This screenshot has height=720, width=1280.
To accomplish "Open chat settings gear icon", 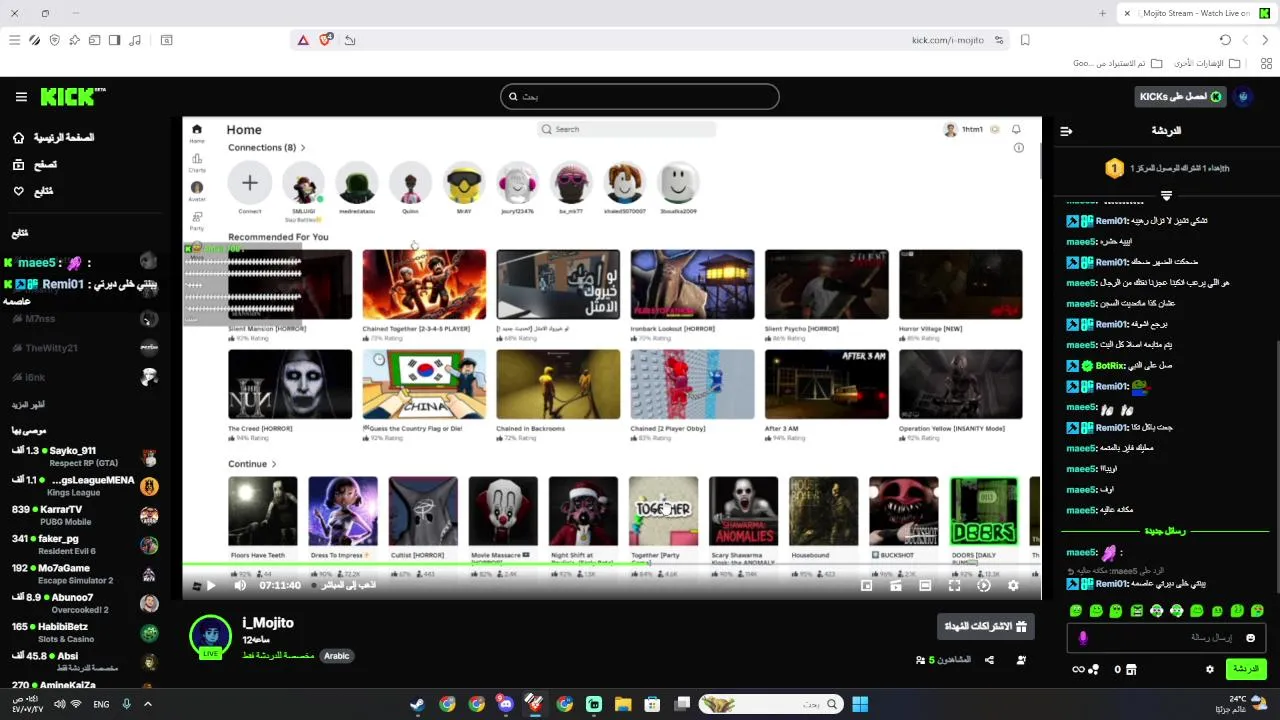I will (1210, 670).
